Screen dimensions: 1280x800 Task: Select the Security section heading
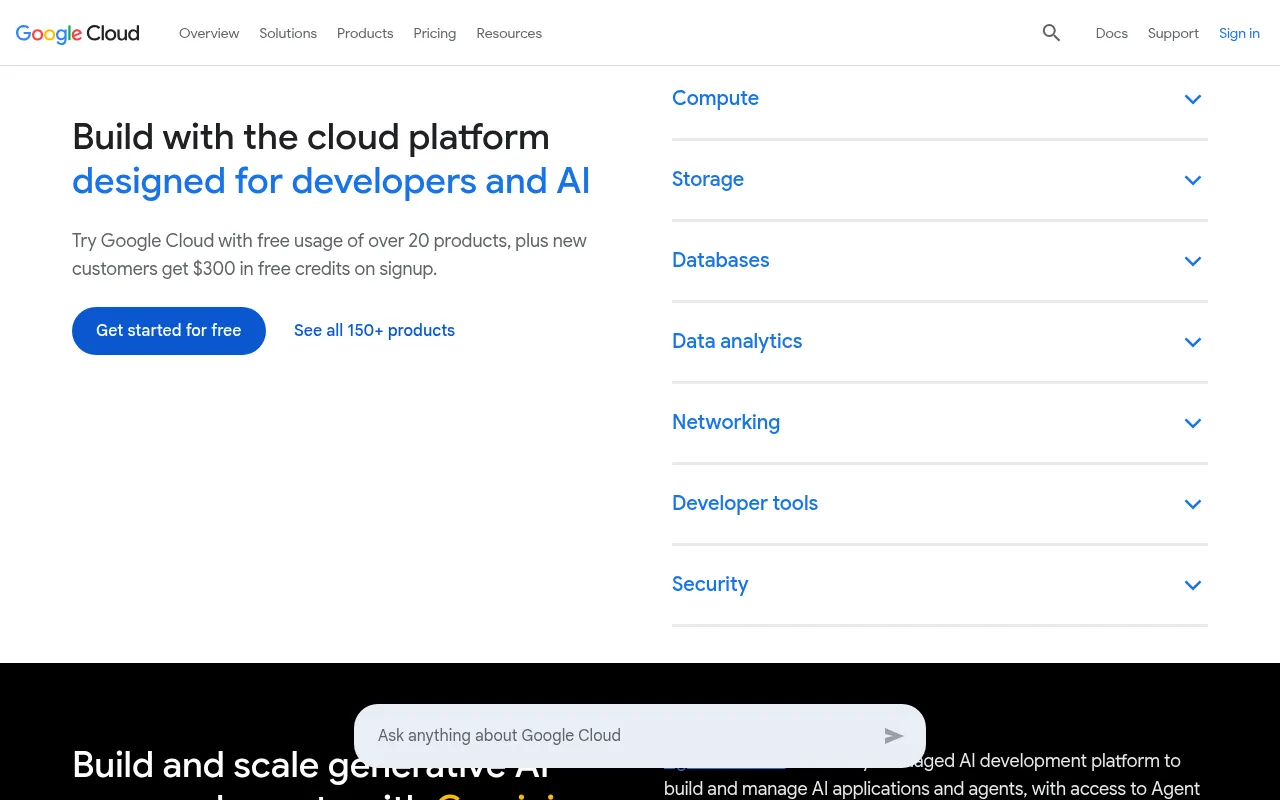point(710,584)
